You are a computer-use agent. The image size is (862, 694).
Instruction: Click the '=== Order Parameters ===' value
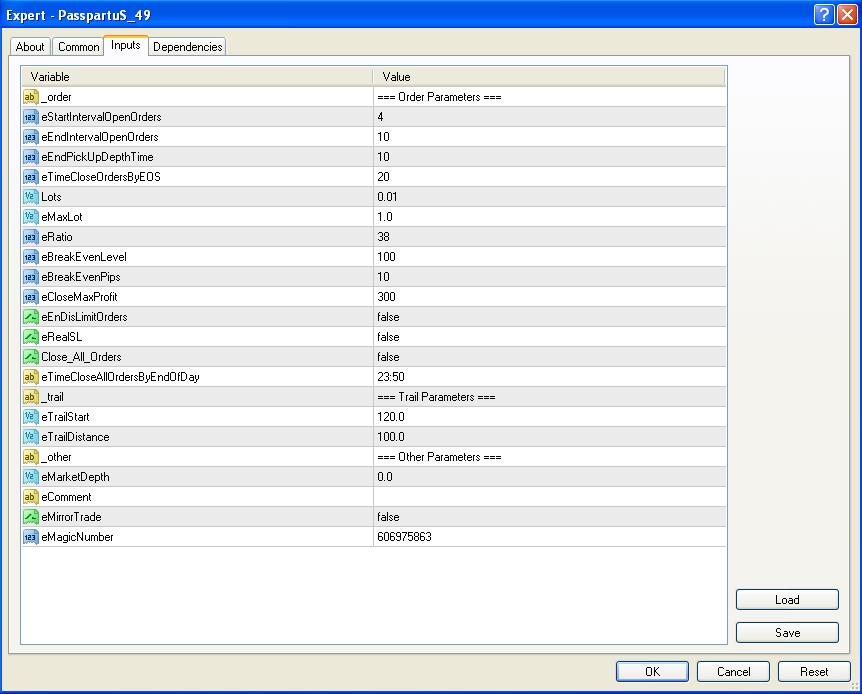pos(439,97)
